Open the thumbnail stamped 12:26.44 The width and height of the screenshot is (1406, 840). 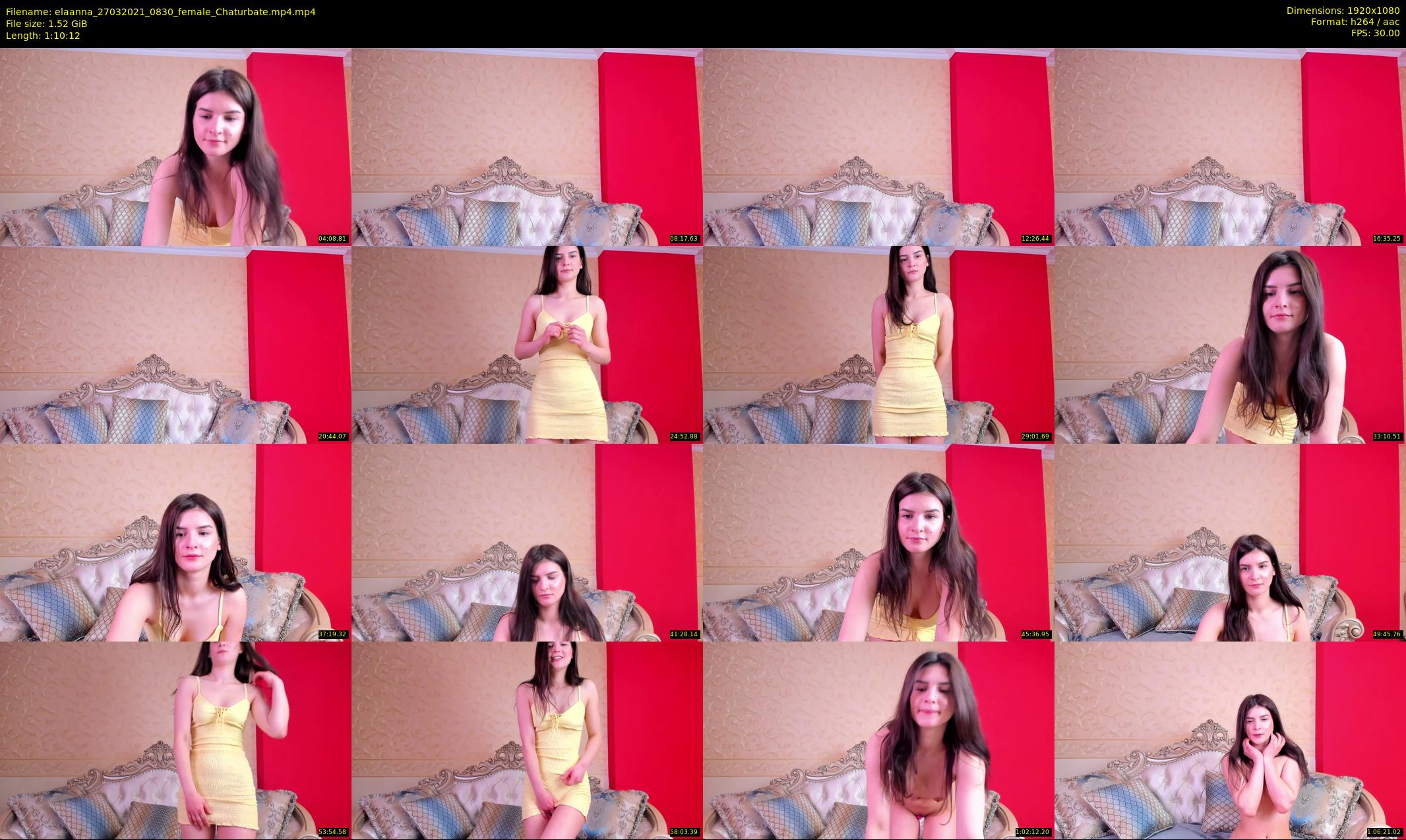[878, 147]
